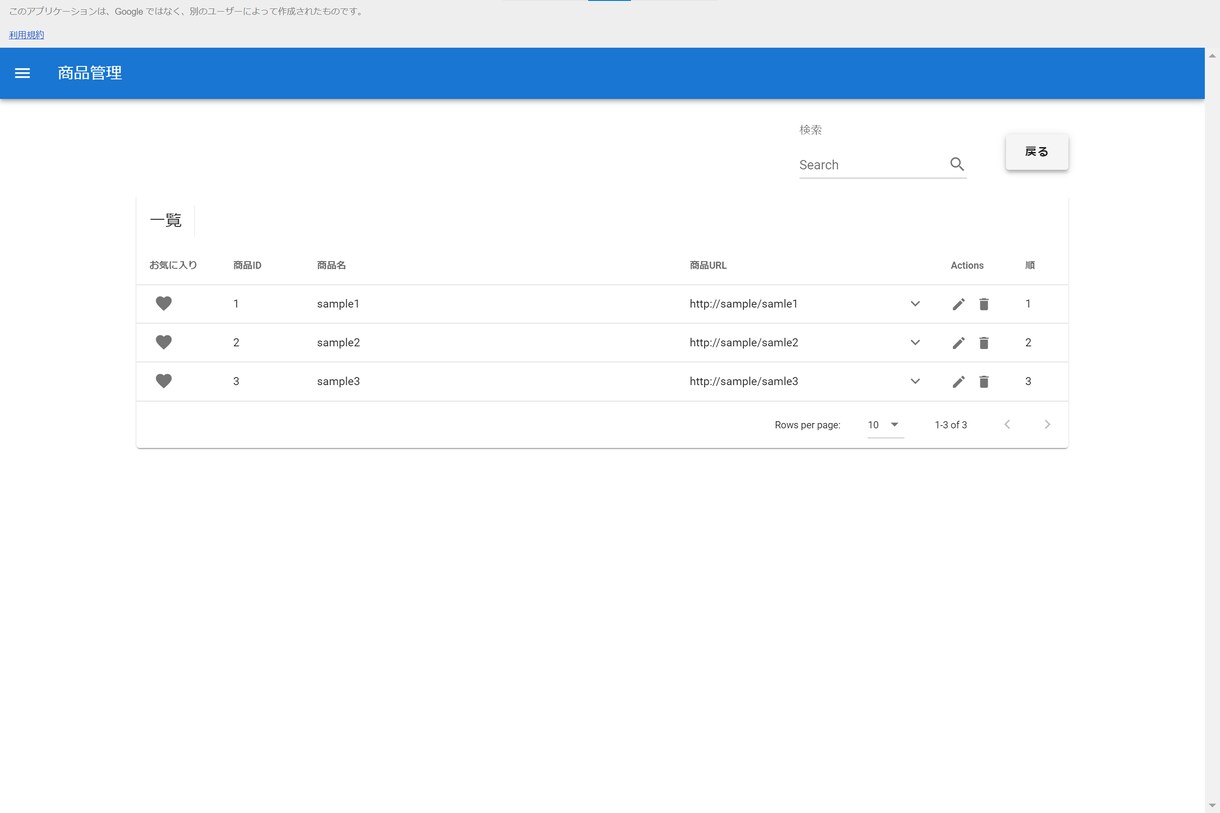The image size is (1220, 813).
Task: Open the Rows per page dropdown
Action: click(x=885, y=425)
